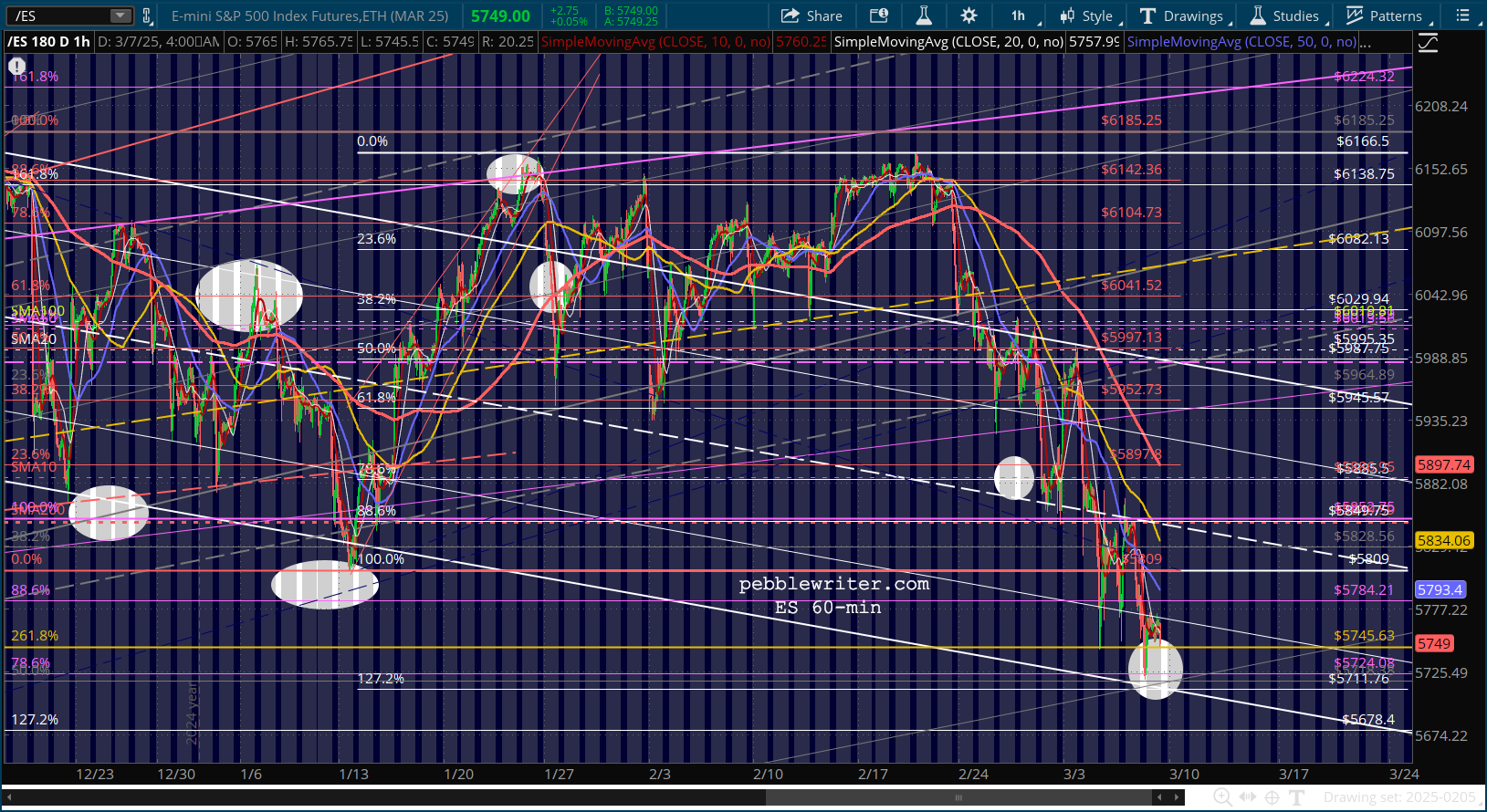
Task: Click the horizontal scrollbar thumb
Action: (x=958, y=797)
